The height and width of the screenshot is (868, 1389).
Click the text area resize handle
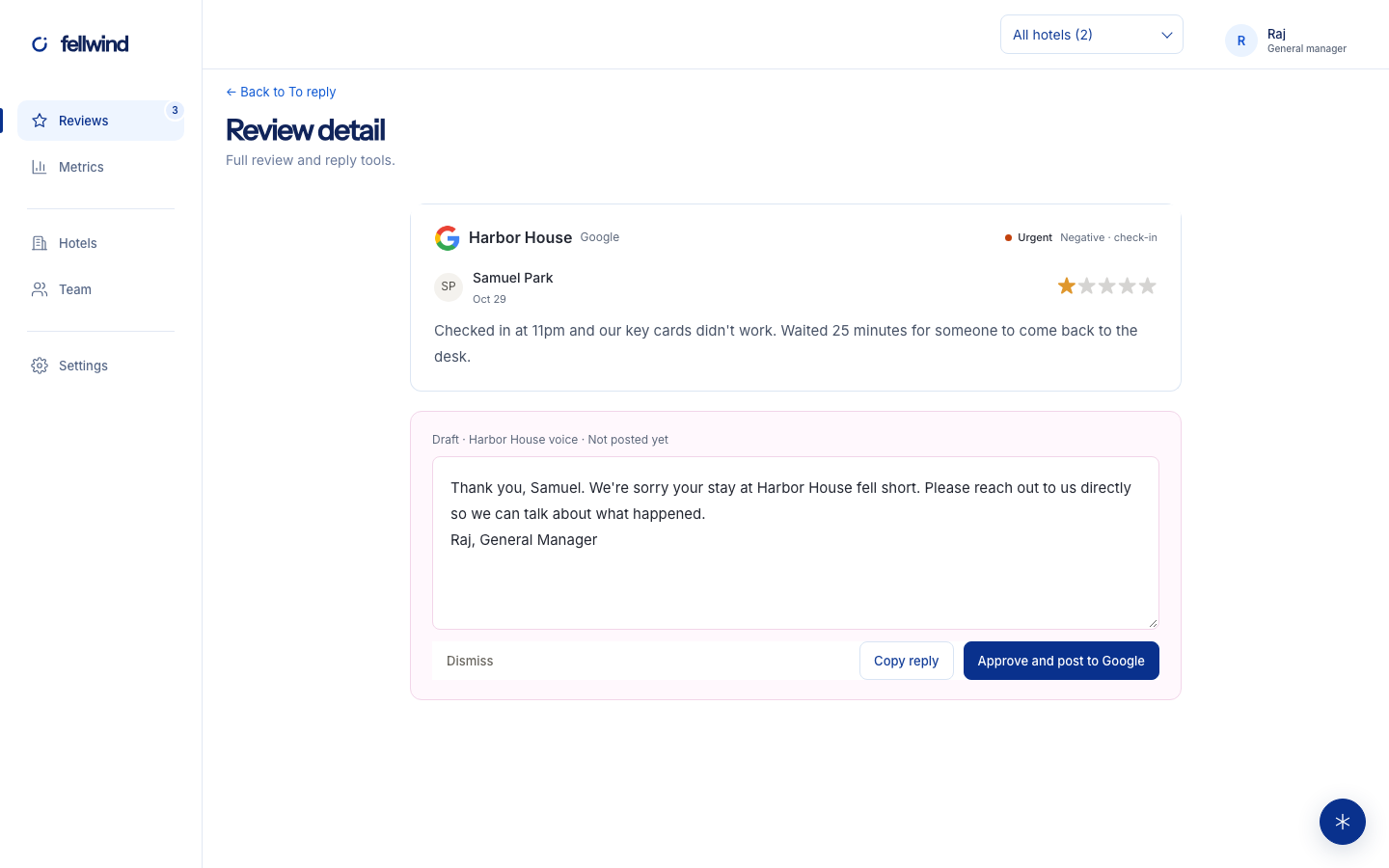1153,623
